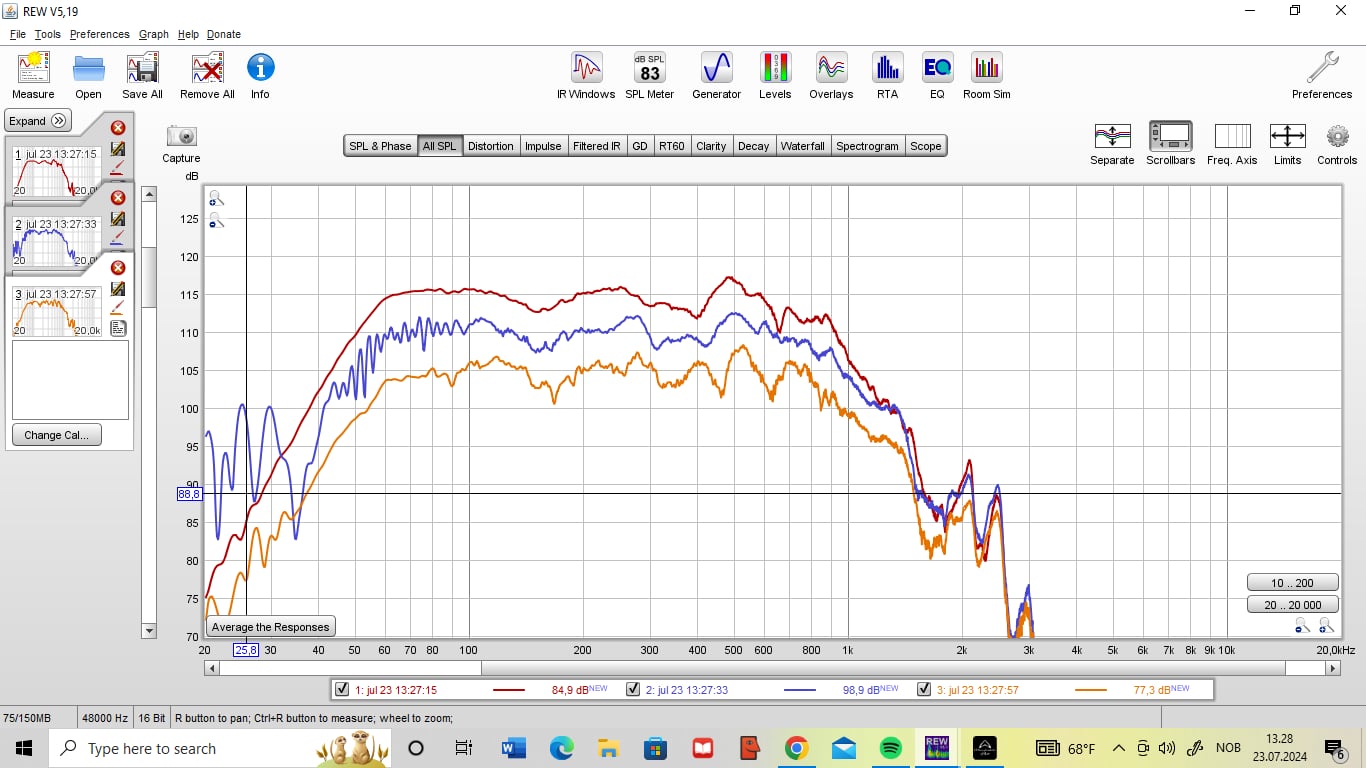Click Average the Responses button
This screenshot has height=768, width=1366.
[270, 627]
